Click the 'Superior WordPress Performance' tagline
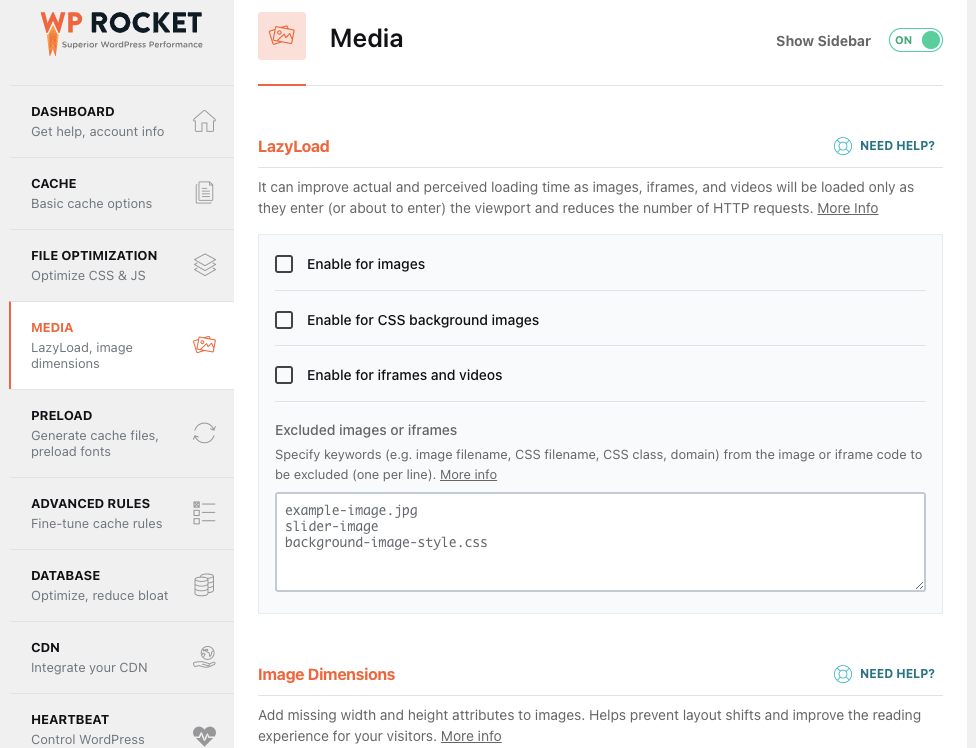Image resolution: width=976 pixels, height=748 pixels. coord(132,45)
